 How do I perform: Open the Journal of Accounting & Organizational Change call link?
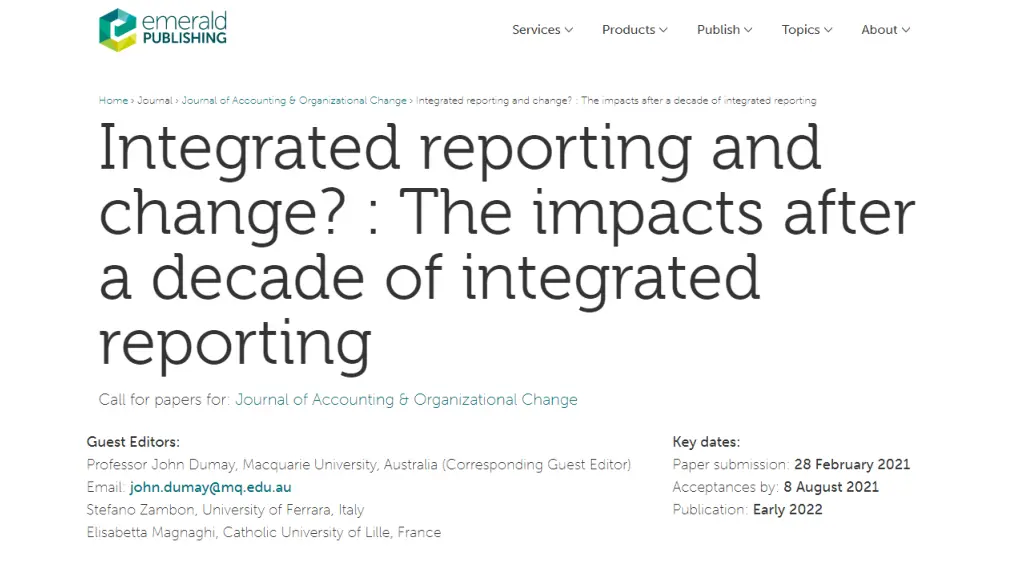click(x=406, y=400)
